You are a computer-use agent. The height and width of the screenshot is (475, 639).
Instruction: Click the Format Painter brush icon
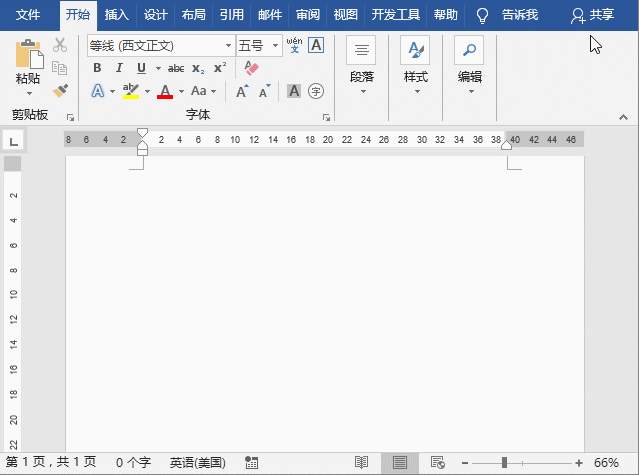(x=60, y=91)
